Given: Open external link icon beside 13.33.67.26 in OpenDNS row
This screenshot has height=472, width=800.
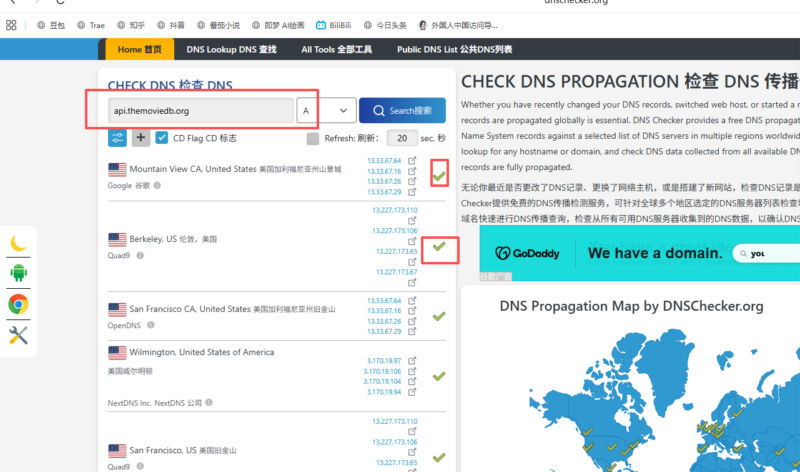Looking at the screenshot, I should [x=412, y=321].
